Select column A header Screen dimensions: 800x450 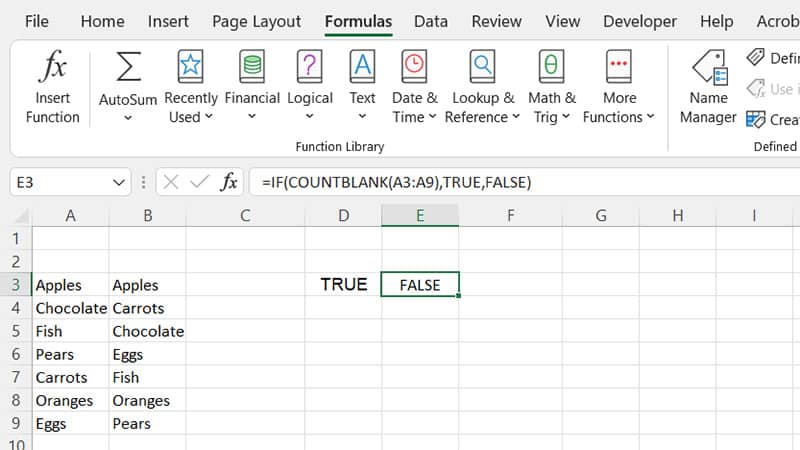point(70,216)
